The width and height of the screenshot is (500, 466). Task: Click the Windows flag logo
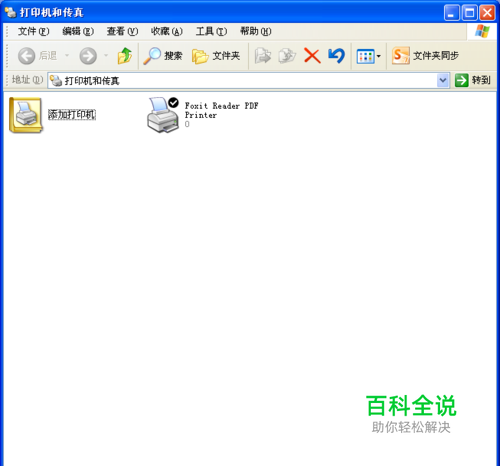tap(482, 32)
